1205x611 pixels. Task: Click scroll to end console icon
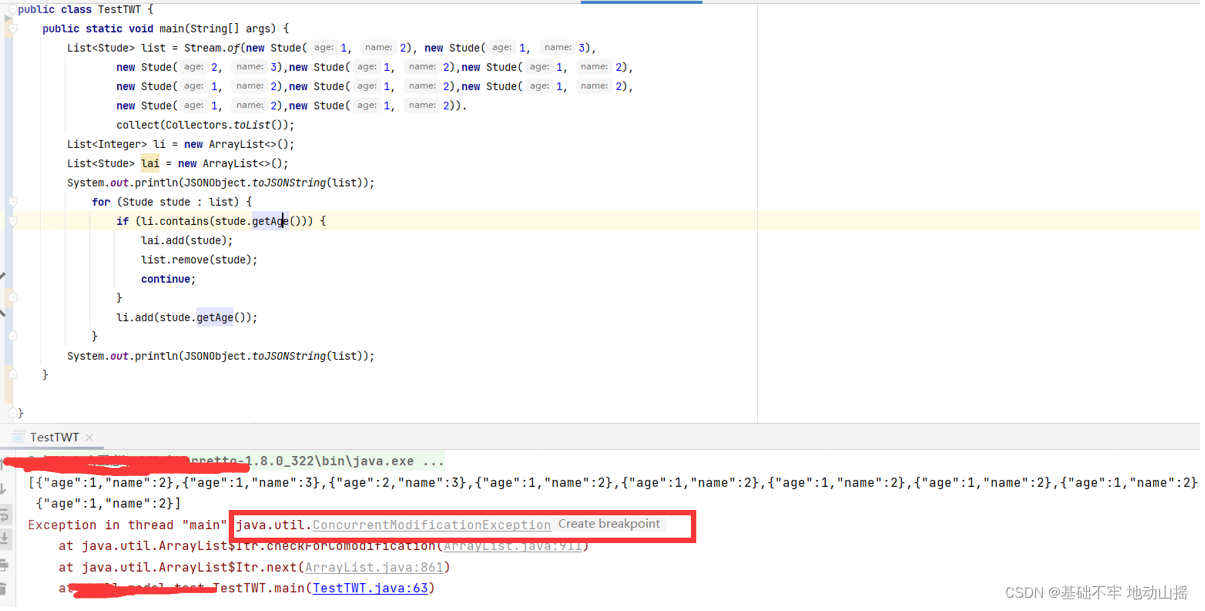pyautogui.click(x=4, y=539)
